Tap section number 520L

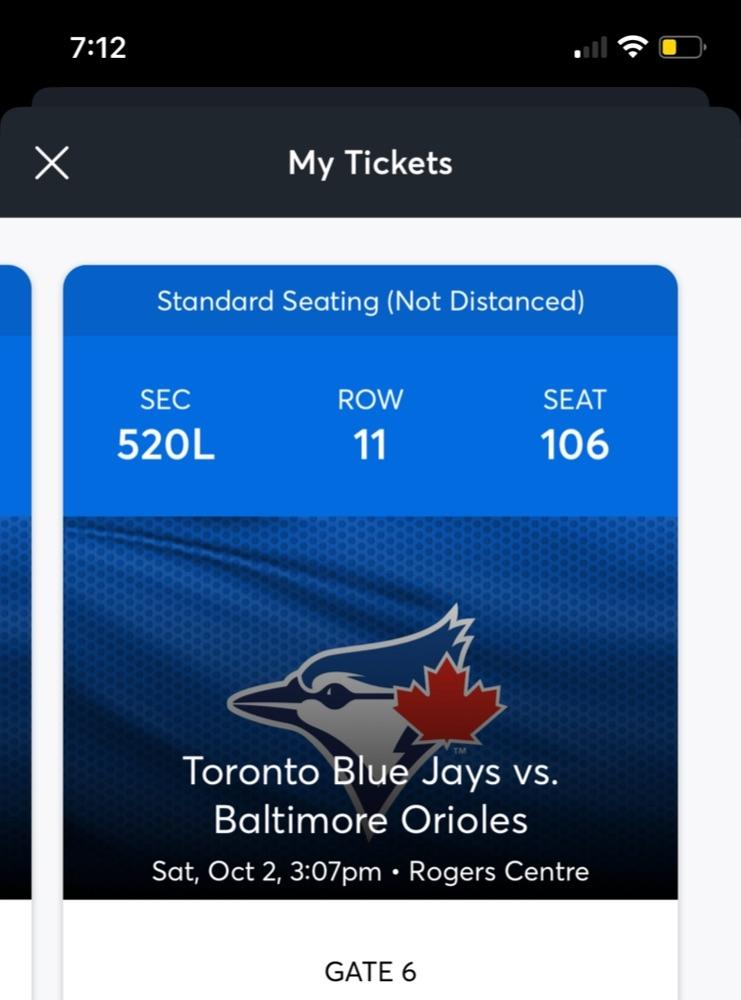165,445
